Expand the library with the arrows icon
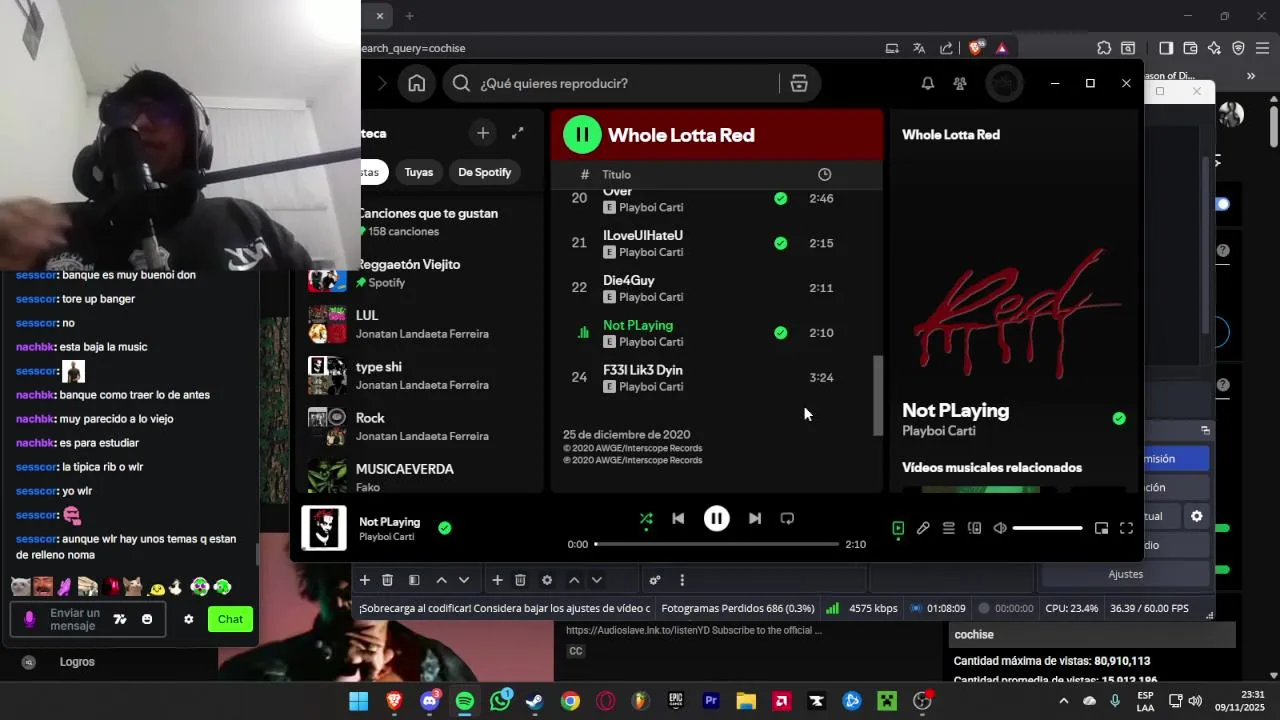 [x=518, y=133]
